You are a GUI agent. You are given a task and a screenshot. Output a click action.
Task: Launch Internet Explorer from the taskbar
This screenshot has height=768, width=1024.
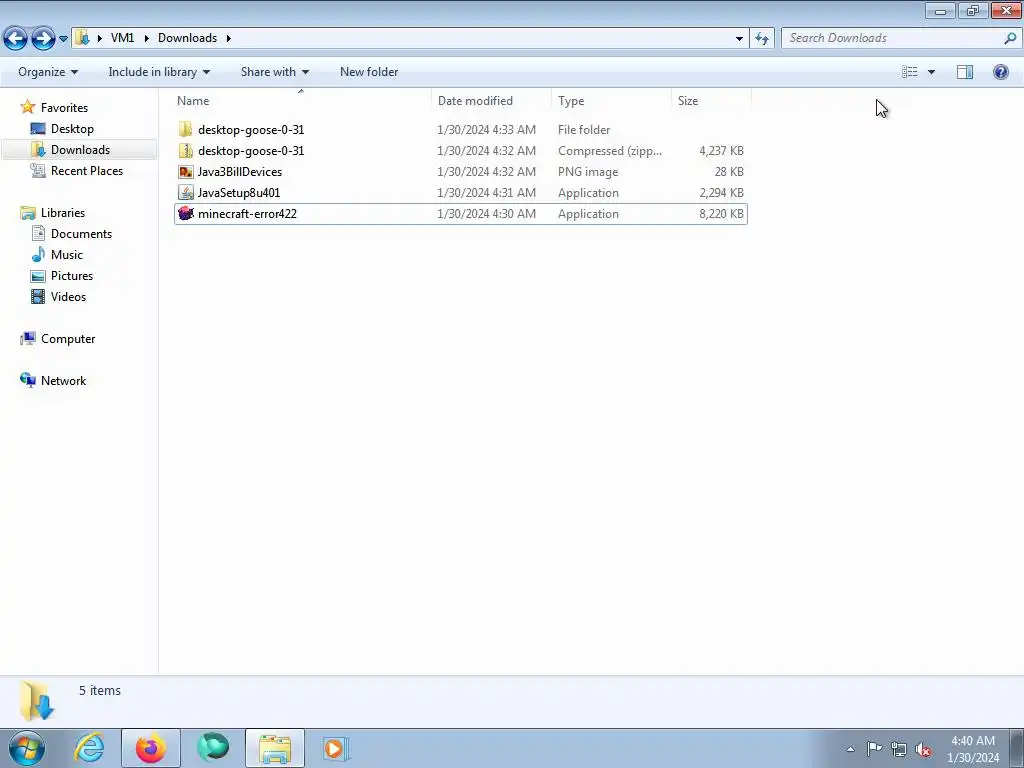pos(89,748)
